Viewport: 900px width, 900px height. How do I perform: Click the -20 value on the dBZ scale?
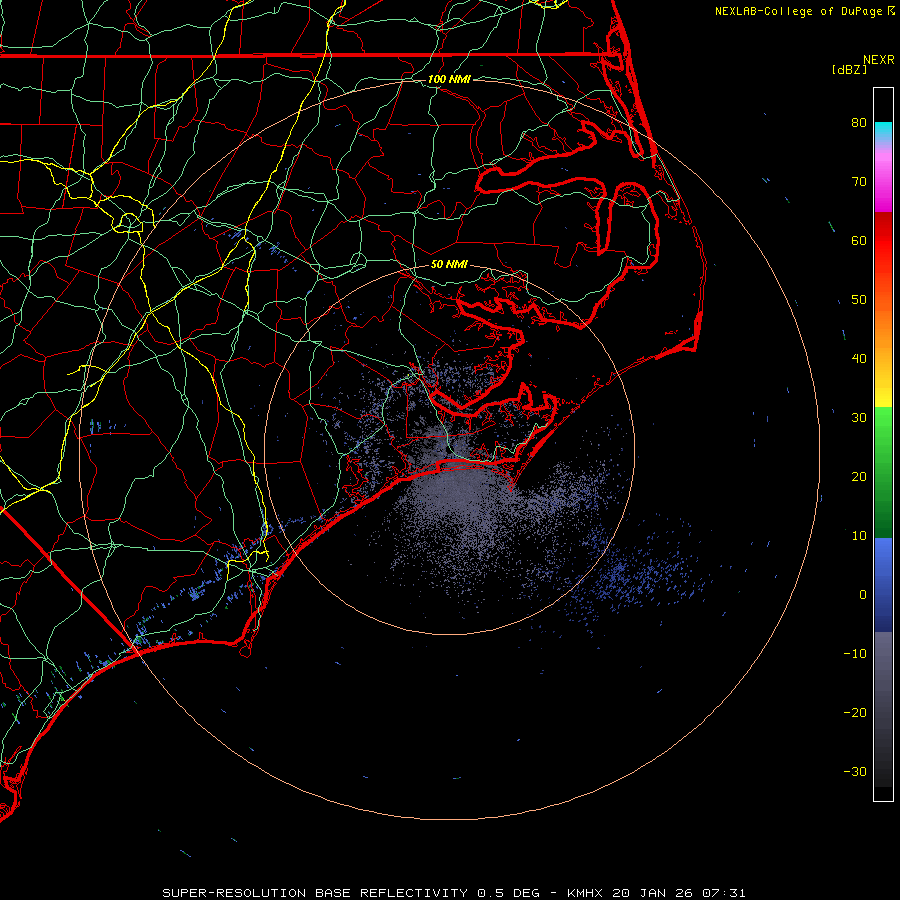coord(855,713)
